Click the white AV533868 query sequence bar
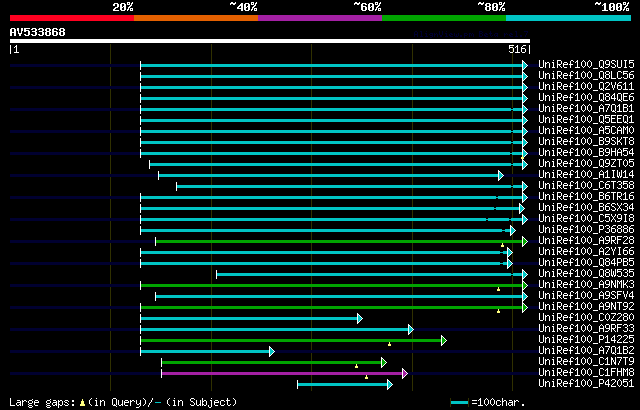Image resolution: width=640 pixels, height=410 pixels. 270,41
